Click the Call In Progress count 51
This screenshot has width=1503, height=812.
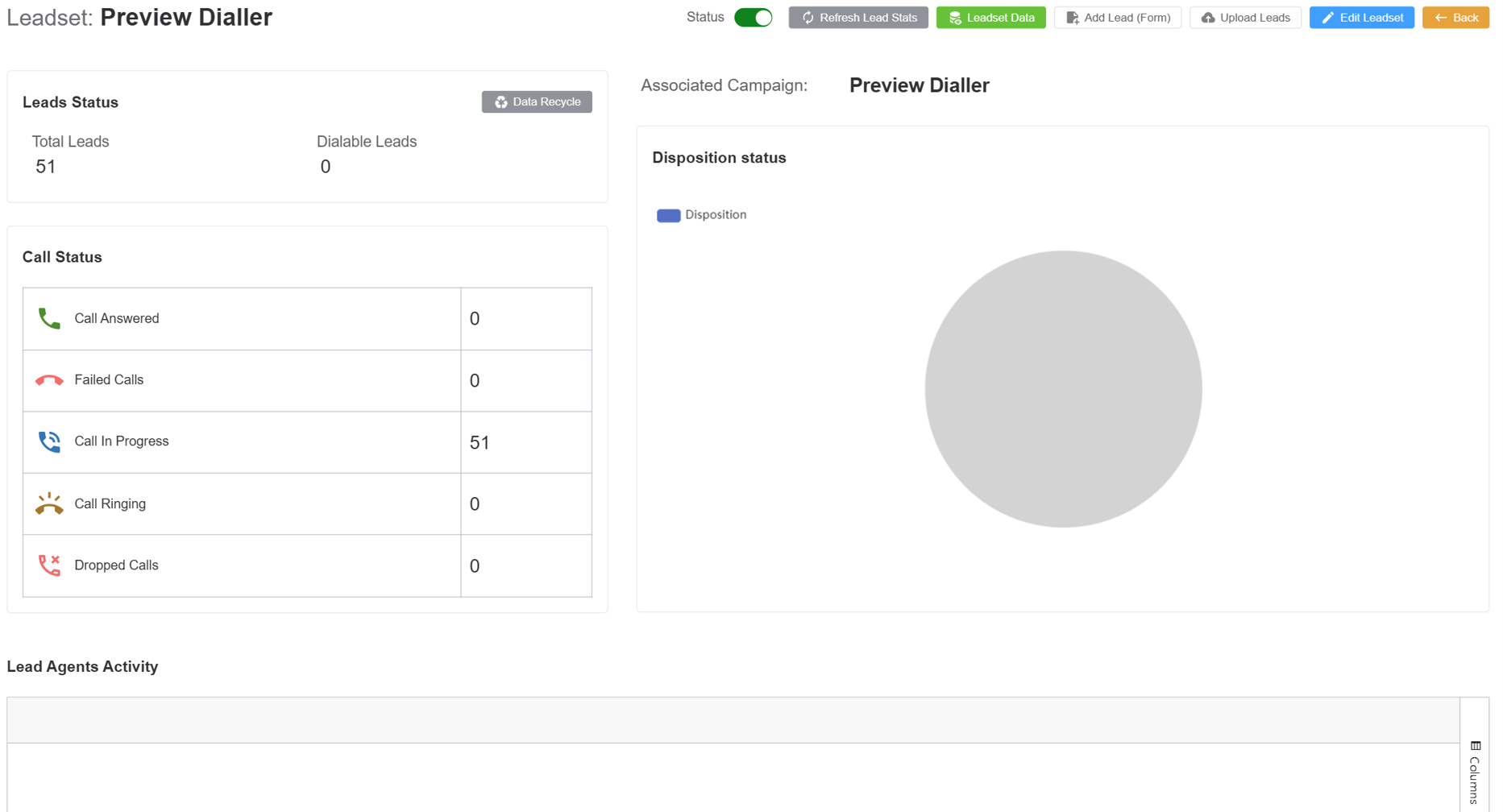[480, 442]
